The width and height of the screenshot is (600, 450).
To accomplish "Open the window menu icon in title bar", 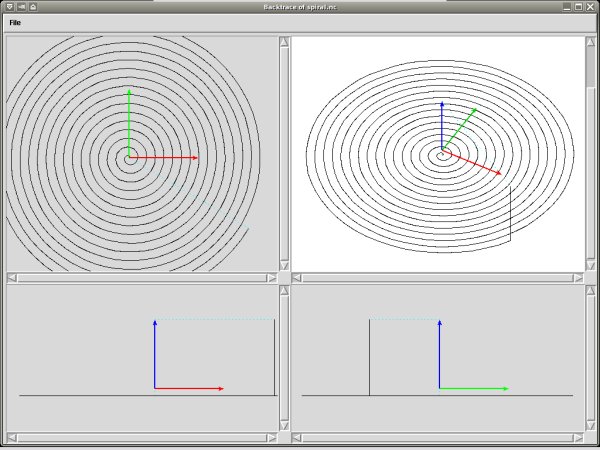I will point(10,7).
